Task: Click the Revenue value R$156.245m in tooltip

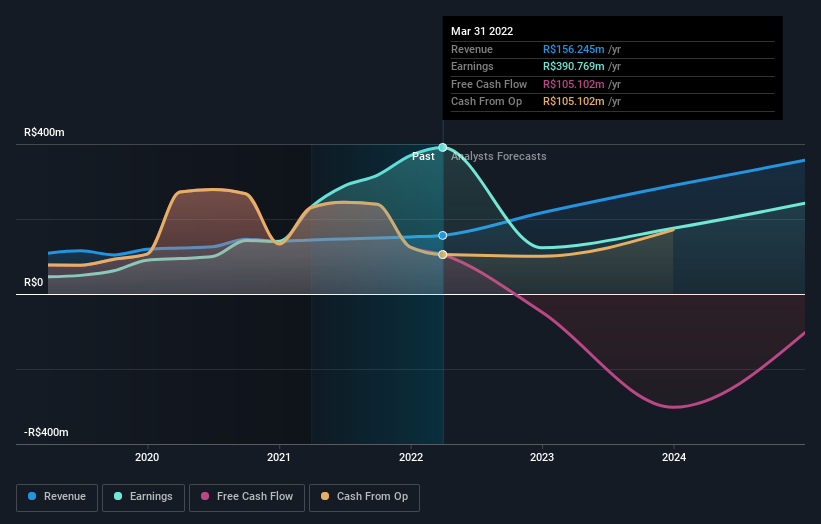Action: pyautogui.click(x=573, y=49)
